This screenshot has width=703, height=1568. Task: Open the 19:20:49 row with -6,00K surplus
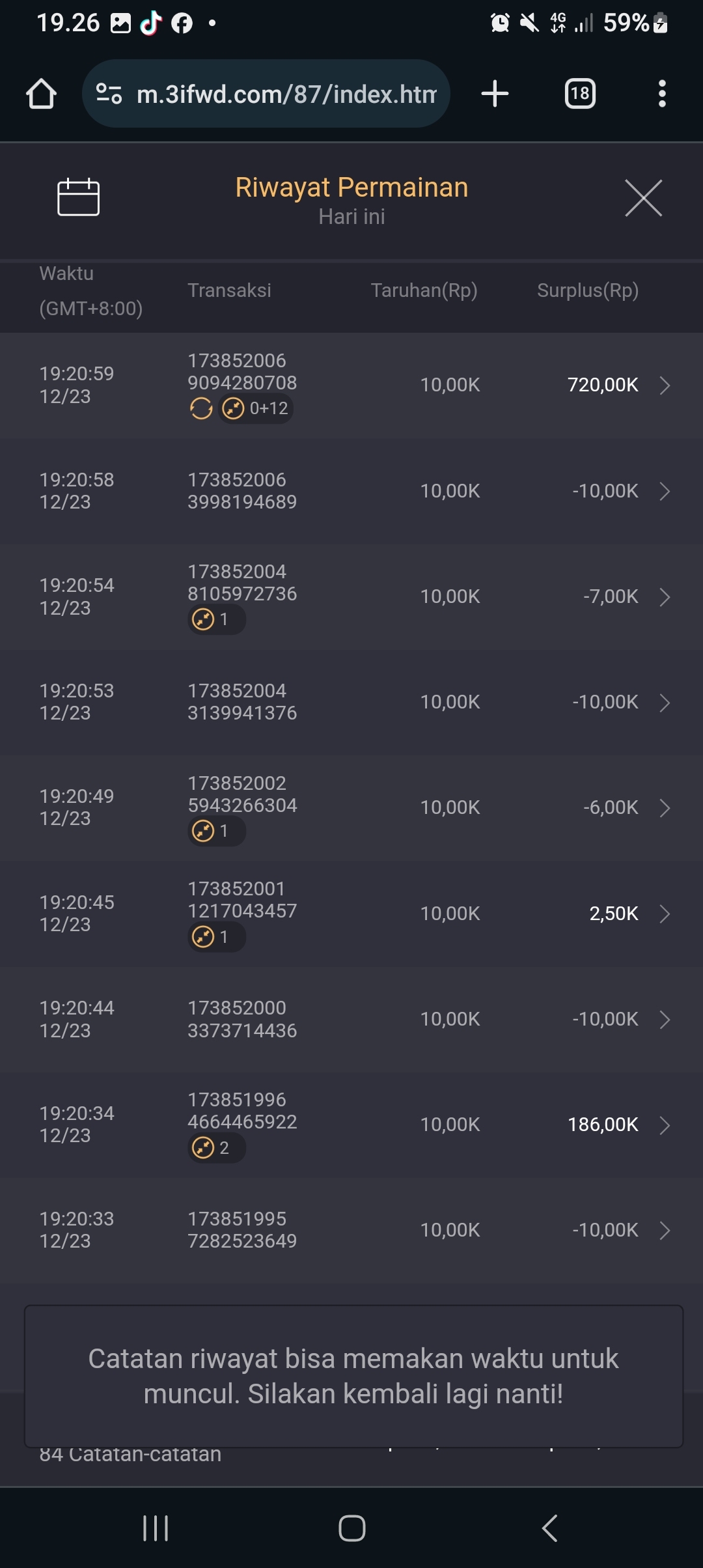[x=351, y=808]
